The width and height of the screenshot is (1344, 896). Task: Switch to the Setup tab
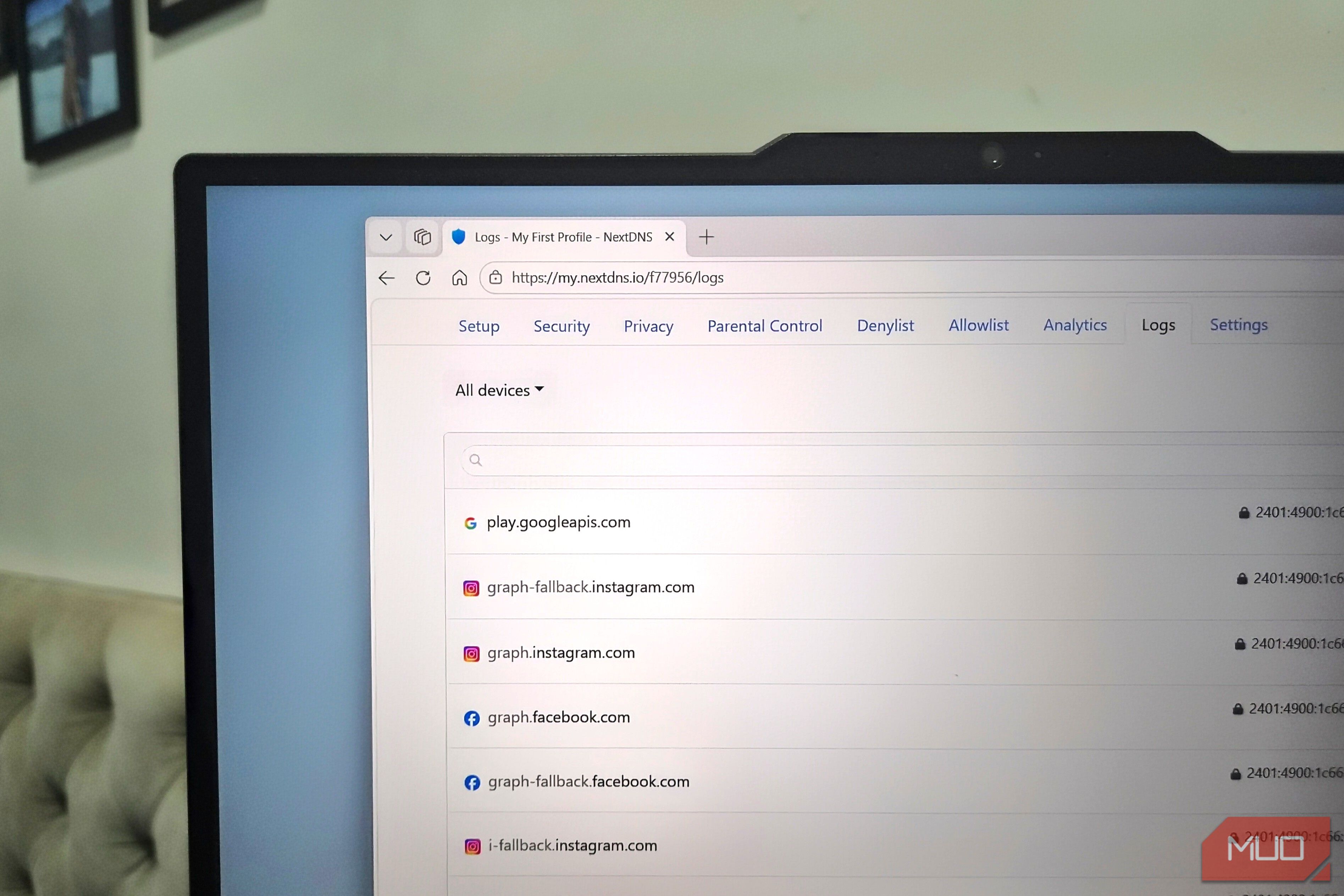(x=479, y=326)
